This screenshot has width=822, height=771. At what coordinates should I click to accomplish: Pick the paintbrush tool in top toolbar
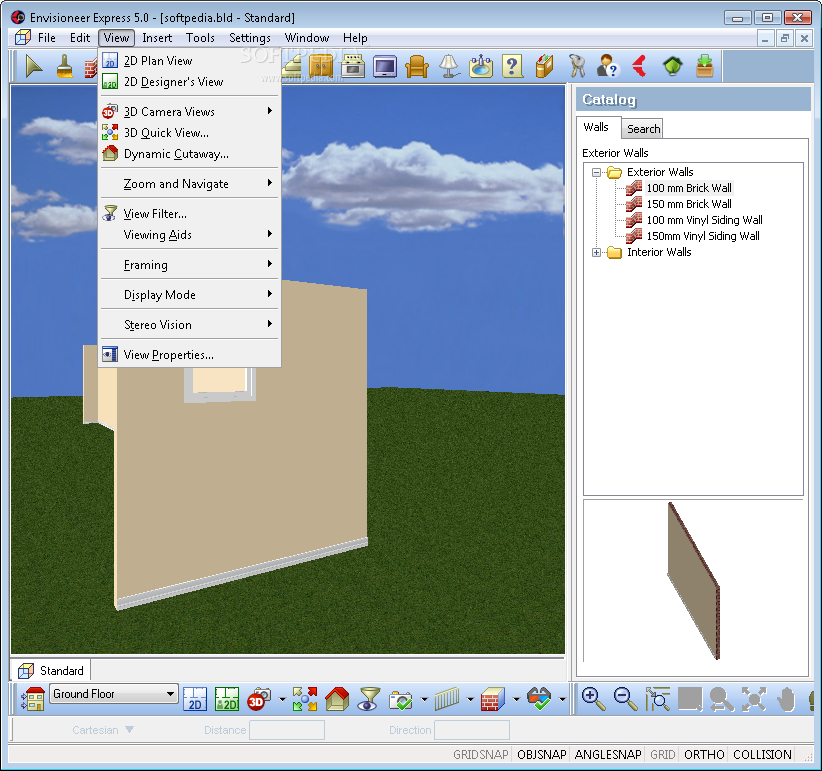tap(64, 66)
